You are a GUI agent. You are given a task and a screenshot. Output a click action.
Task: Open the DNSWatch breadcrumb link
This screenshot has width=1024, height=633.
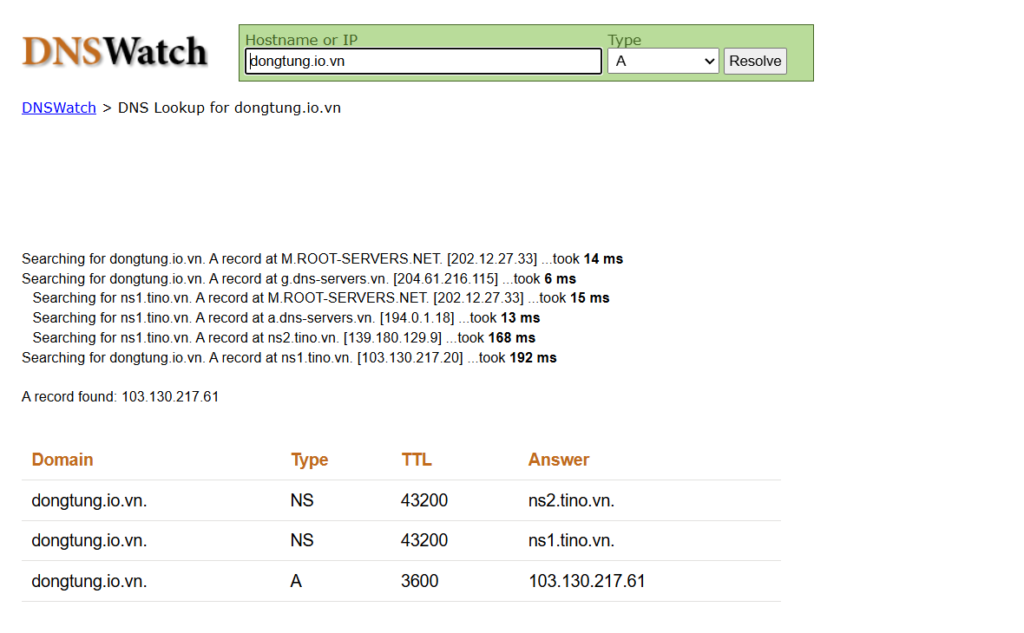coord(59,108)
